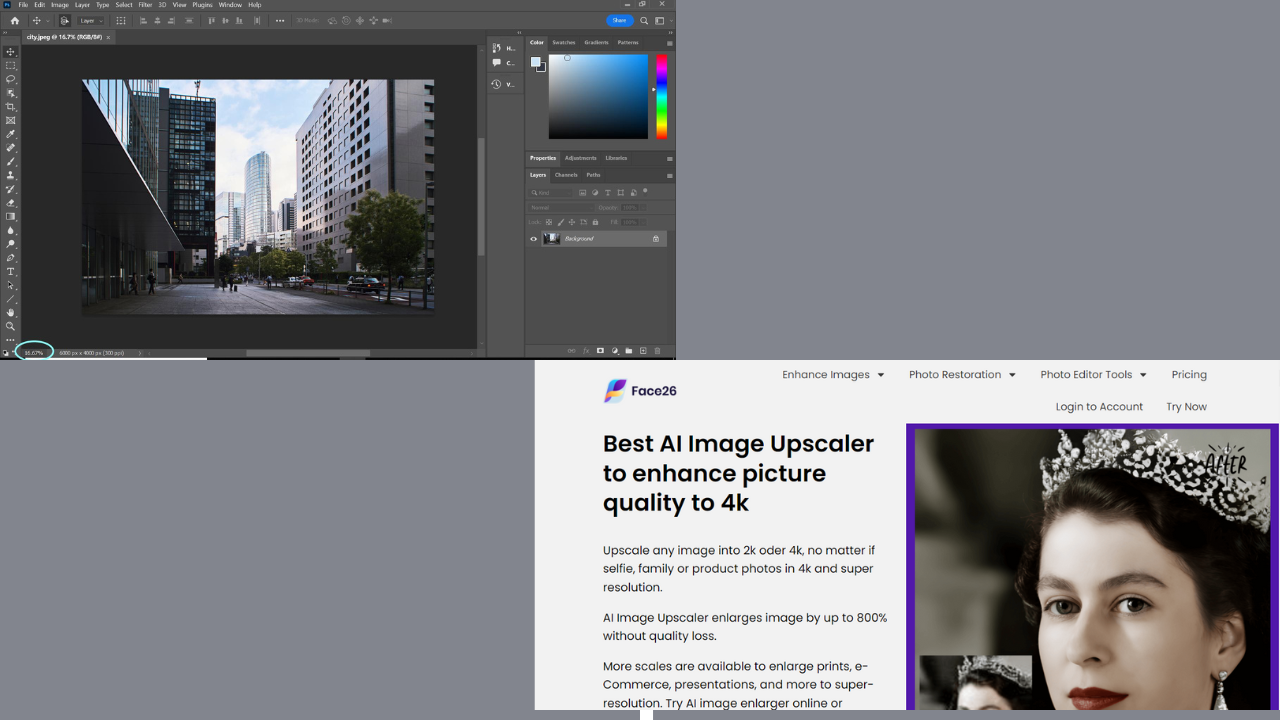Open the Color panel options menu
1280x720 pixels.
click(670, 43)
